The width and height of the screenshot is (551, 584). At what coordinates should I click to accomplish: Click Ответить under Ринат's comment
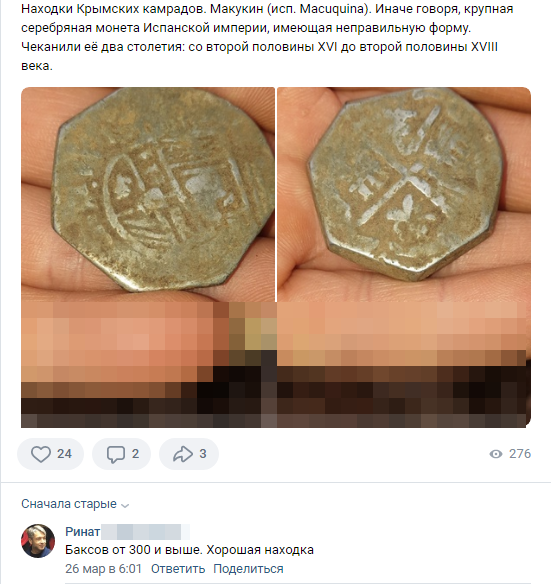point(178,569)
